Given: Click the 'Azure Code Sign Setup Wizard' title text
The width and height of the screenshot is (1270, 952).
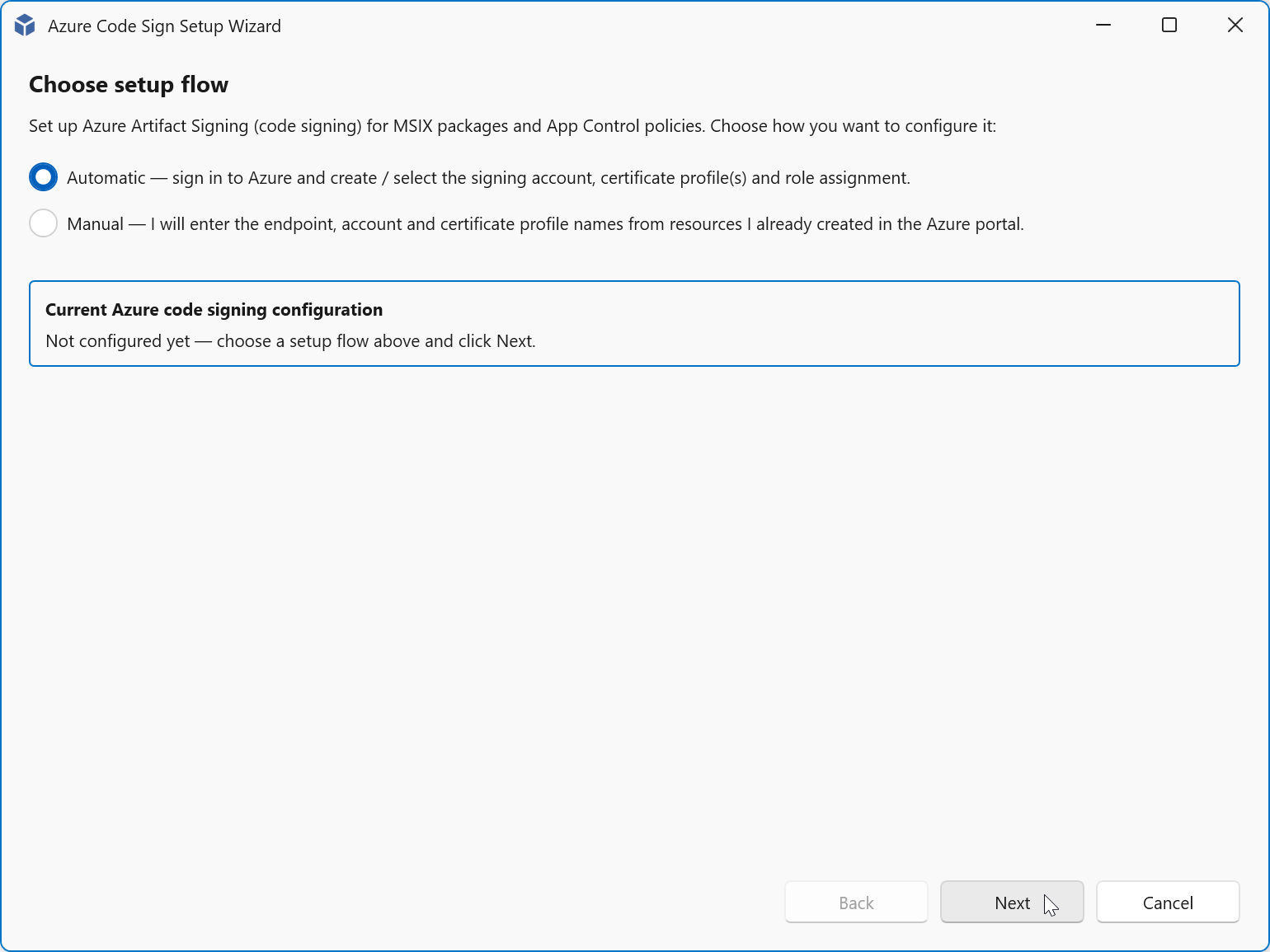Looking at the screenshot, I should (165, 26).
